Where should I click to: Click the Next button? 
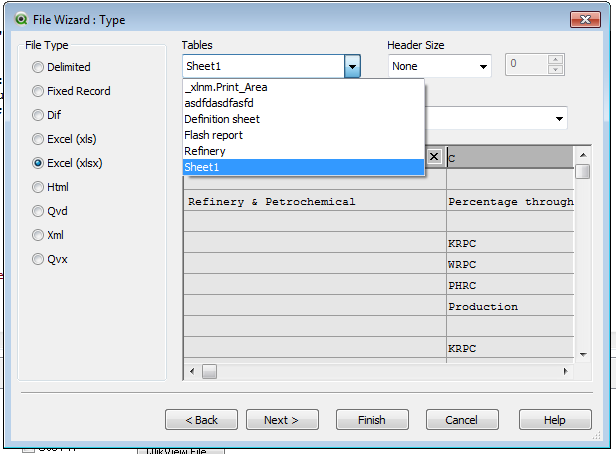point(282,420)
